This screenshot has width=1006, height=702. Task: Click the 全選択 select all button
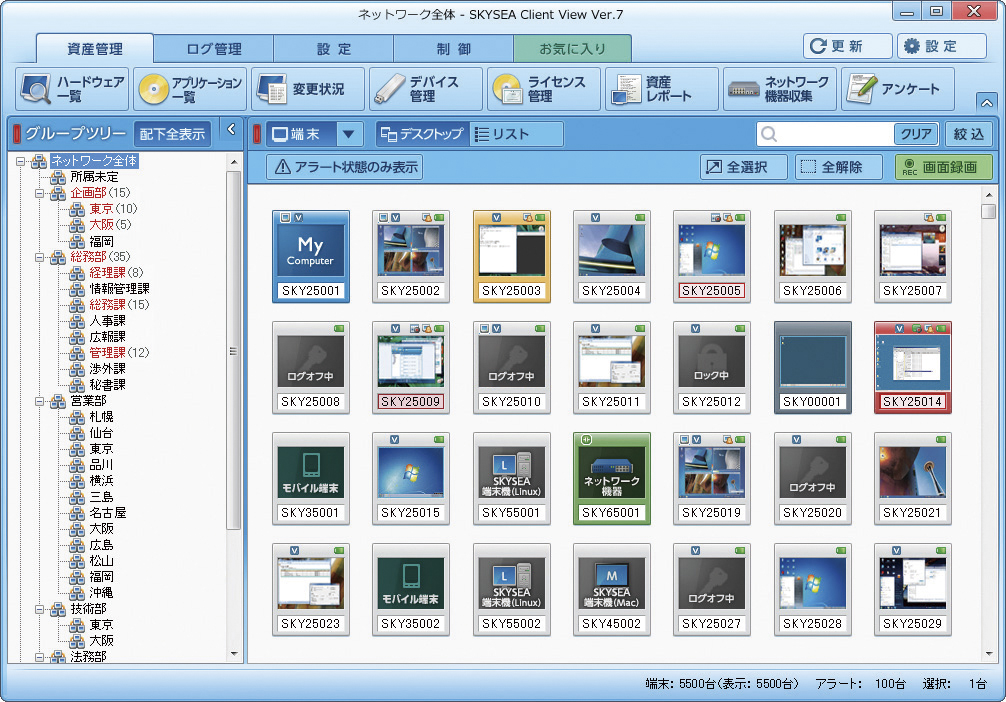coord(743,167)
